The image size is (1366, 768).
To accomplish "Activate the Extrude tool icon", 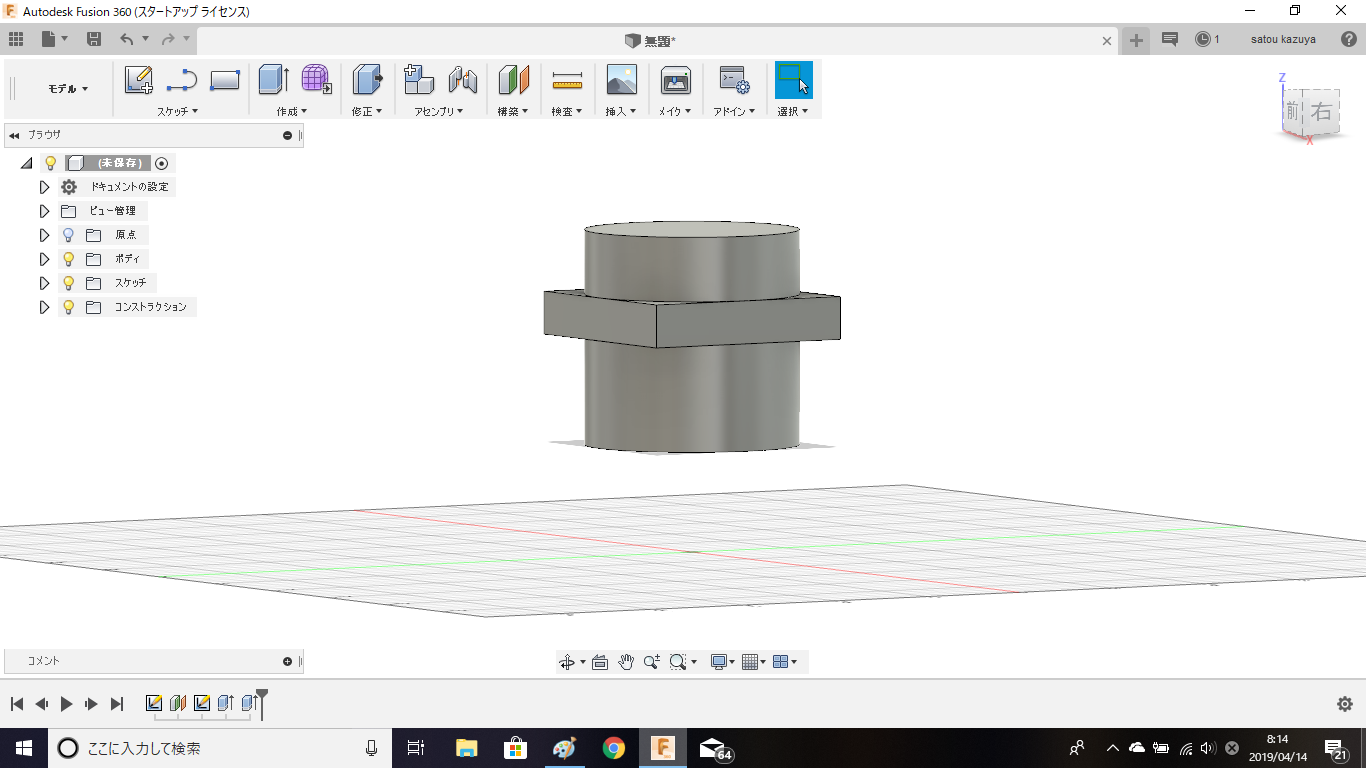I will click(273, 80).
